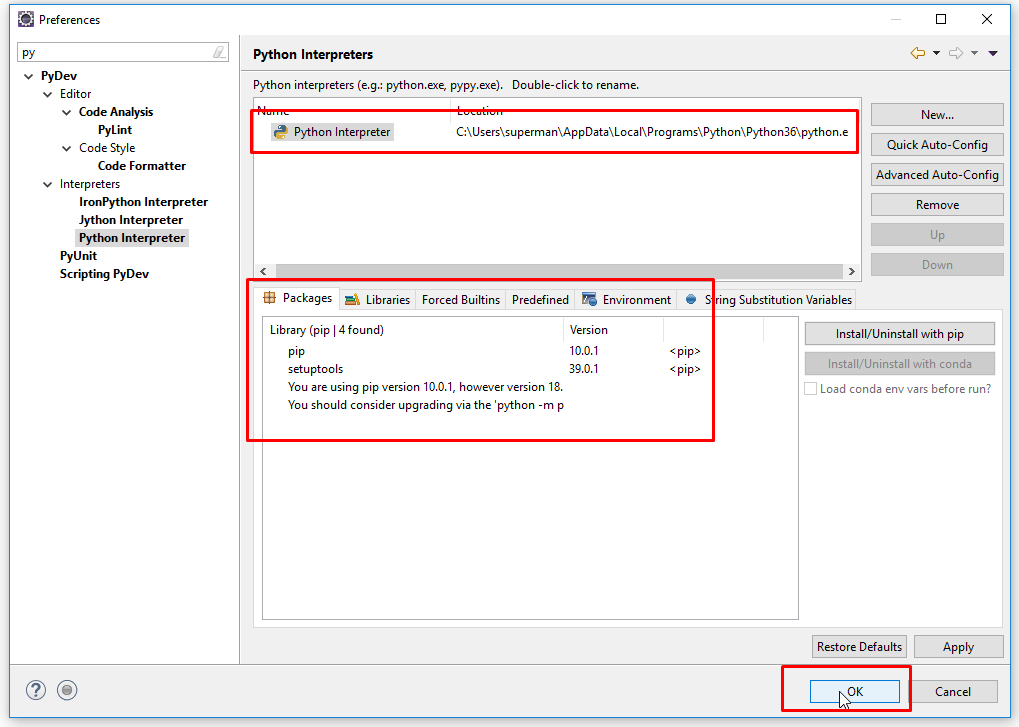Image resolution: width=1019 pixels, height=727 pixels.
Task: Click the Quick Auto-Config button
Action: 937,145
